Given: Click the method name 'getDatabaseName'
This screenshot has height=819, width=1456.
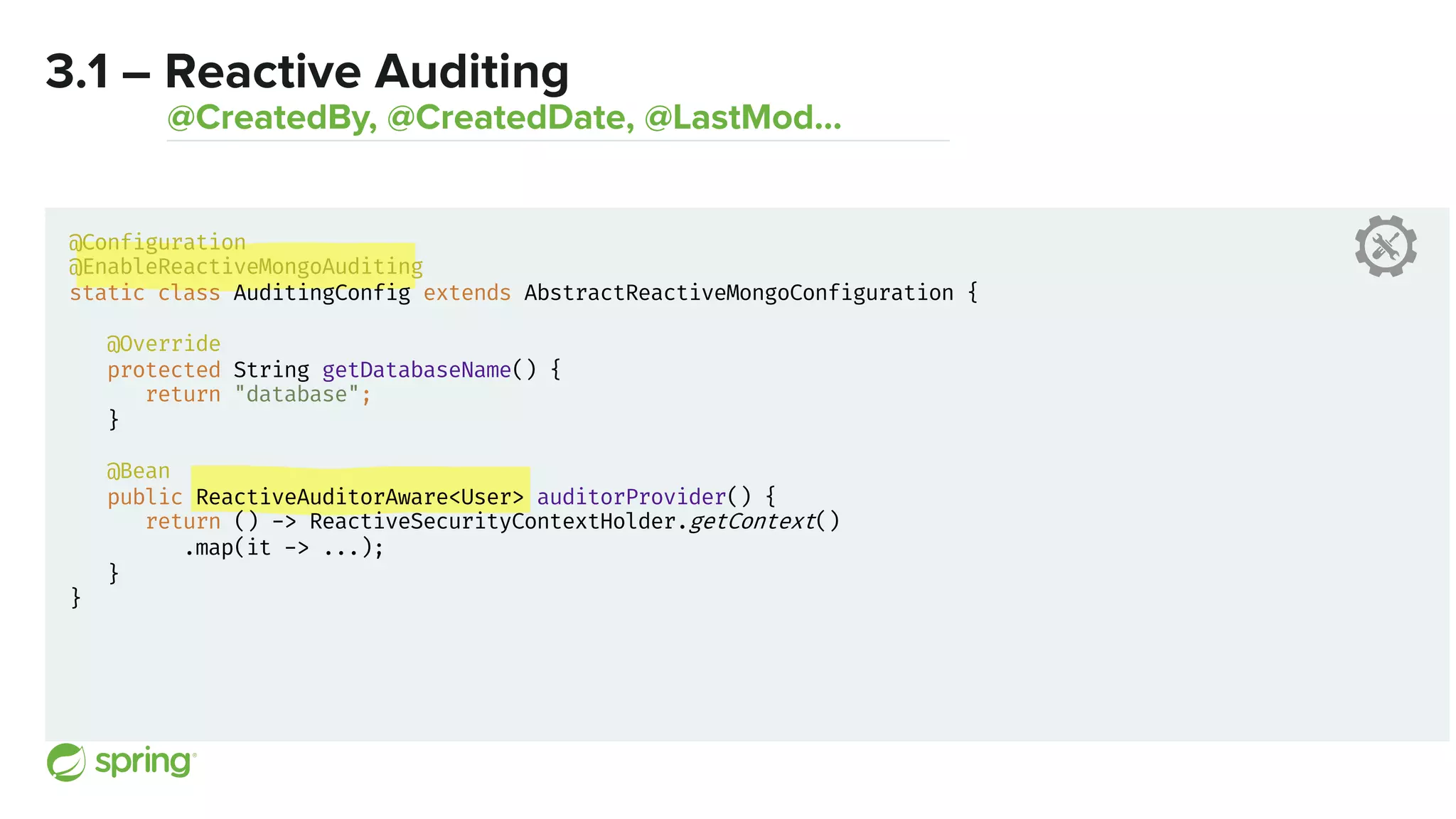Looking at the screenshot, I should (417, 370).
